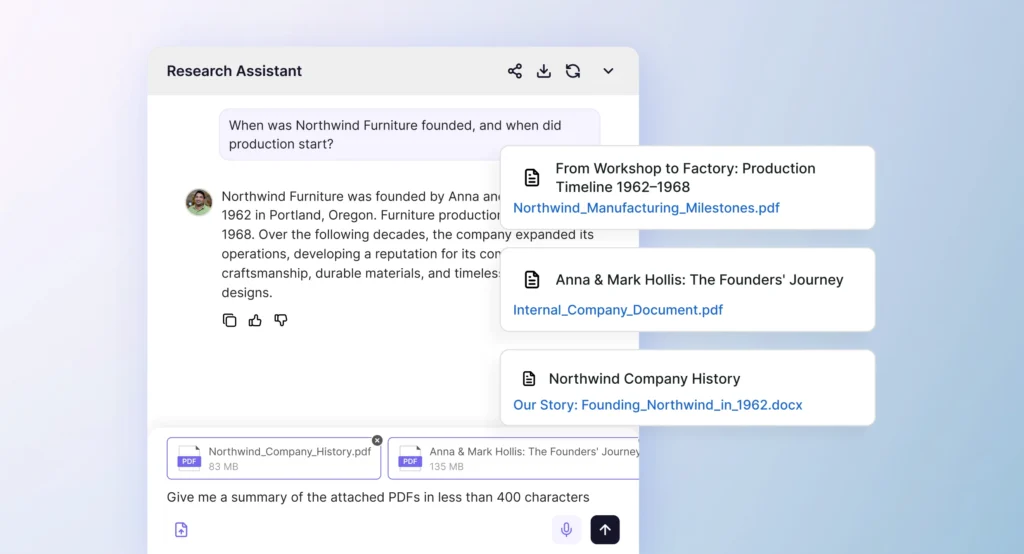Send the message with arrow button
Screen dimensions: 1024x554
click(x=605, y=530)
